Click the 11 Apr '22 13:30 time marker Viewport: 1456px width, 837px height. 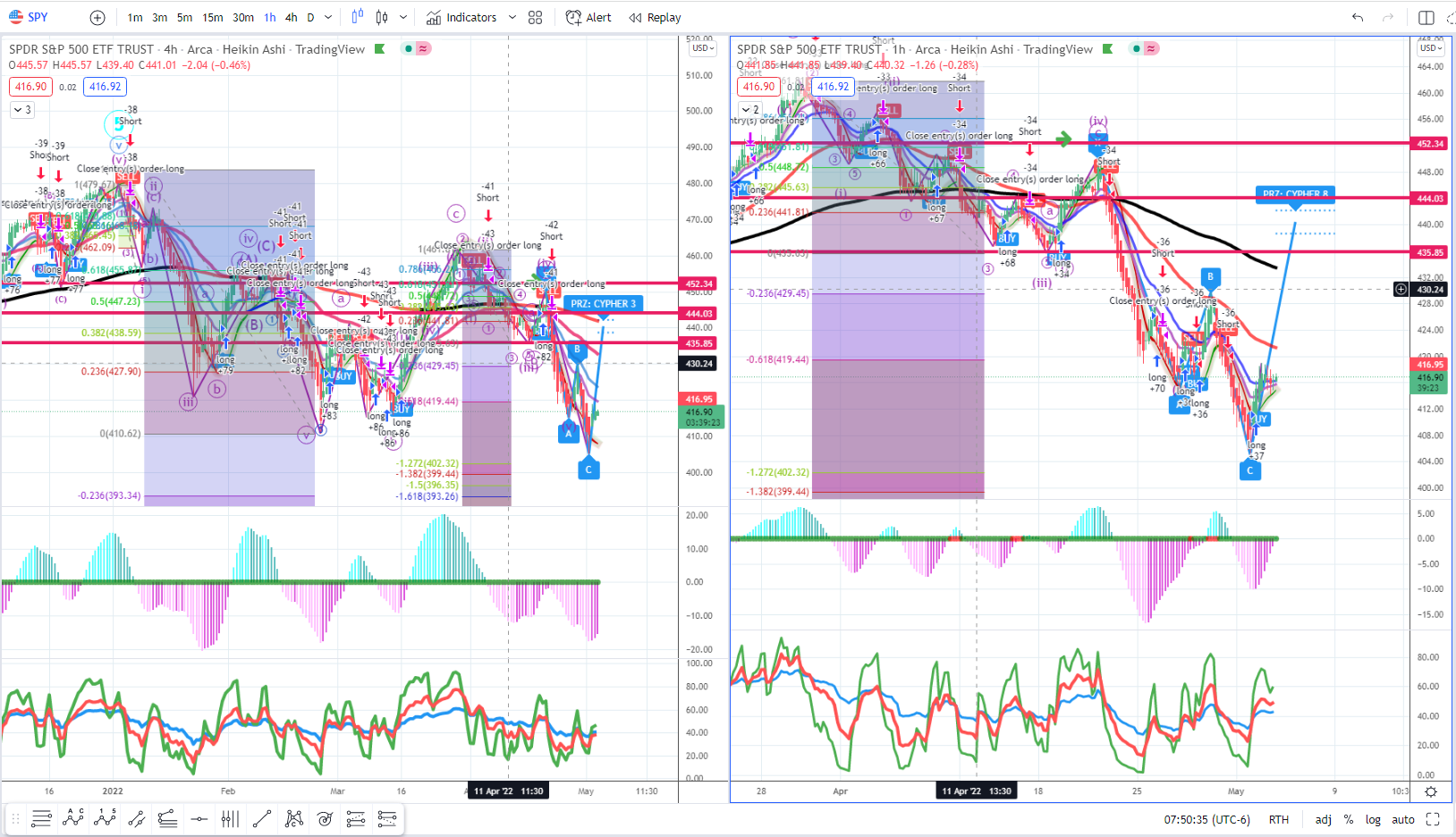976,791
